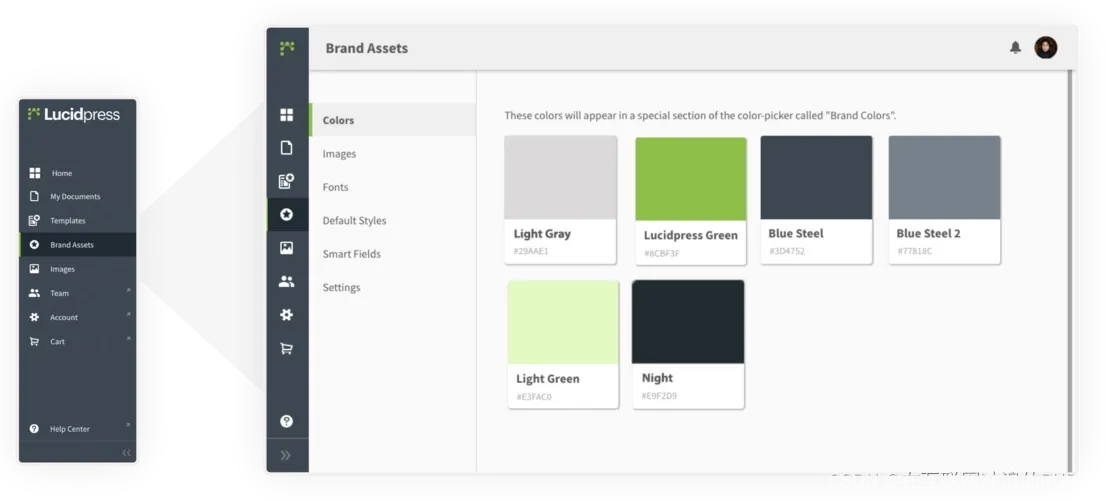The height and width of the screenshot is (500, 1105).
Task: Click green logo icon atop collapsed rail
Action: [x=287, y=48]
